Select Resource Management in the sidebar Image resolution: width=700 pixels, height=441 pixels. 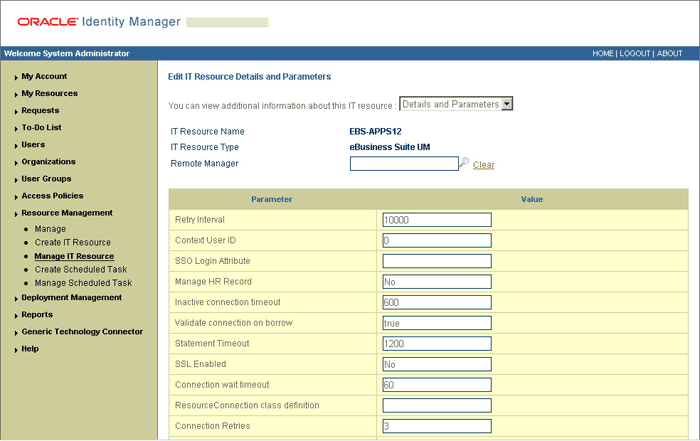tap(67, 213)
